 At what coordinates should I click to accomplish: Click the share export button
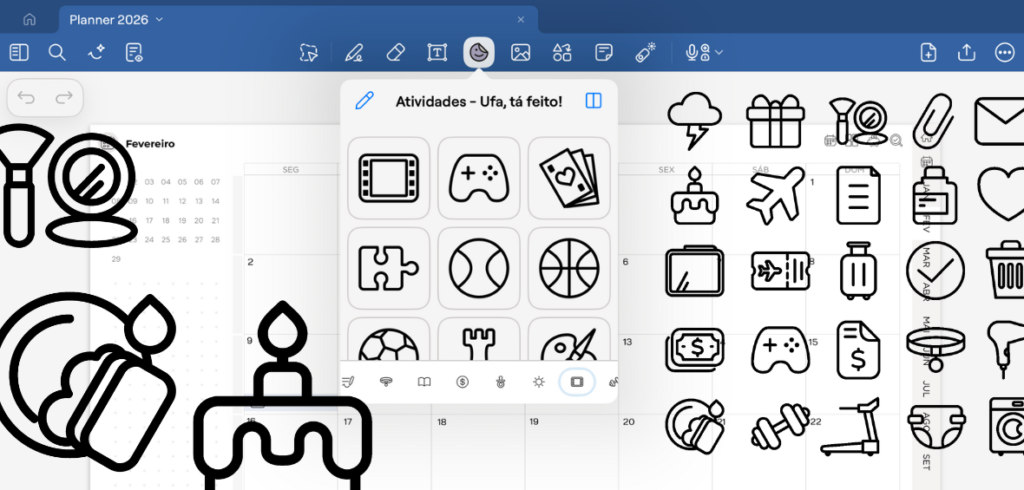click(966, 52)
